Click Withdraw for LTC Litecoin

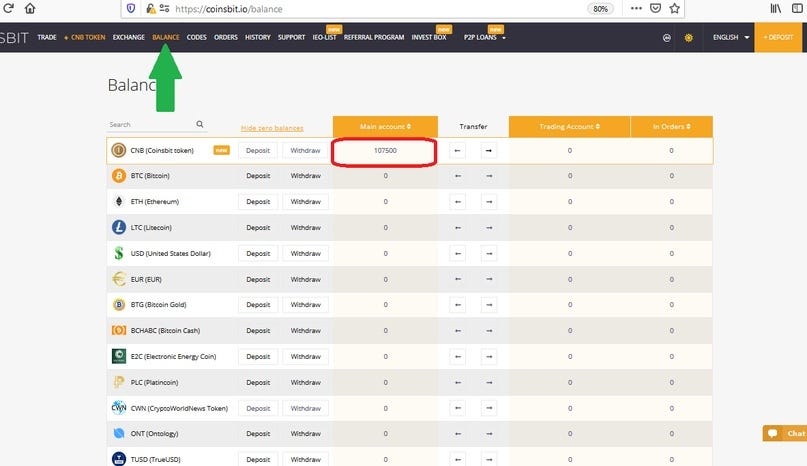(x=306, y=227)
